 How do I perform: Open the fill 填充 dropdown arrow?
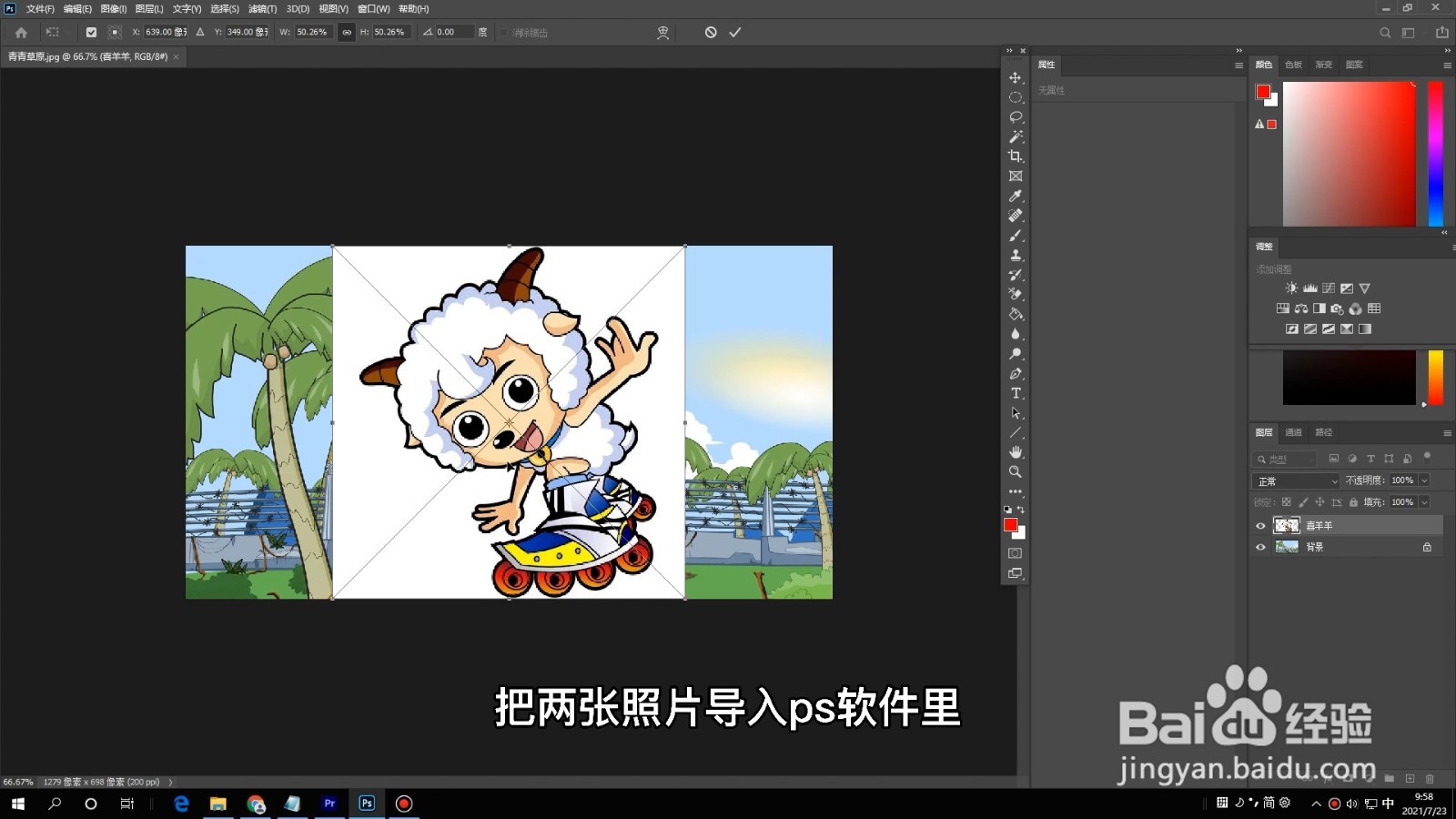(1424, 501)
